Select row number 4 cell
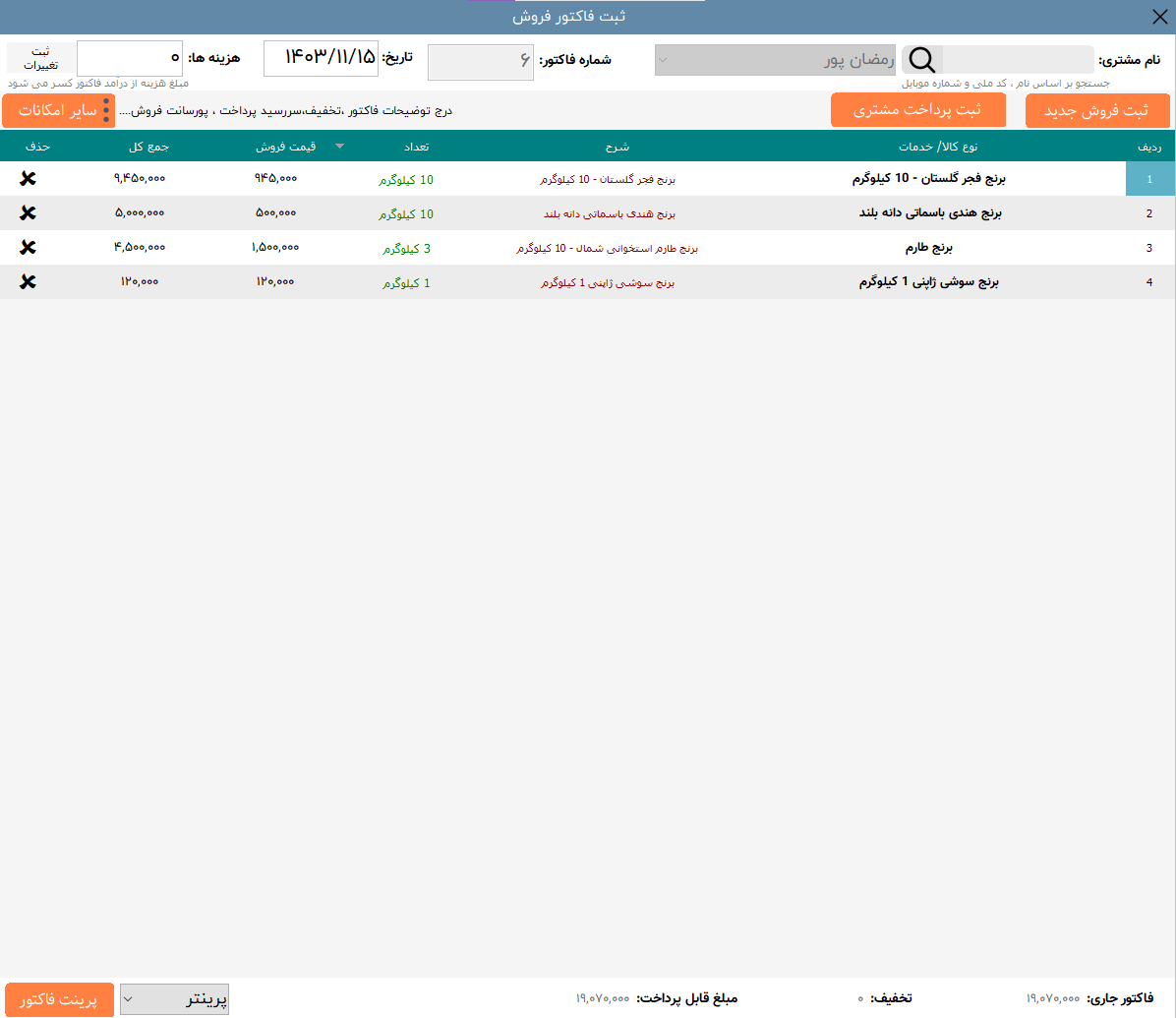 coord(1149,283)
